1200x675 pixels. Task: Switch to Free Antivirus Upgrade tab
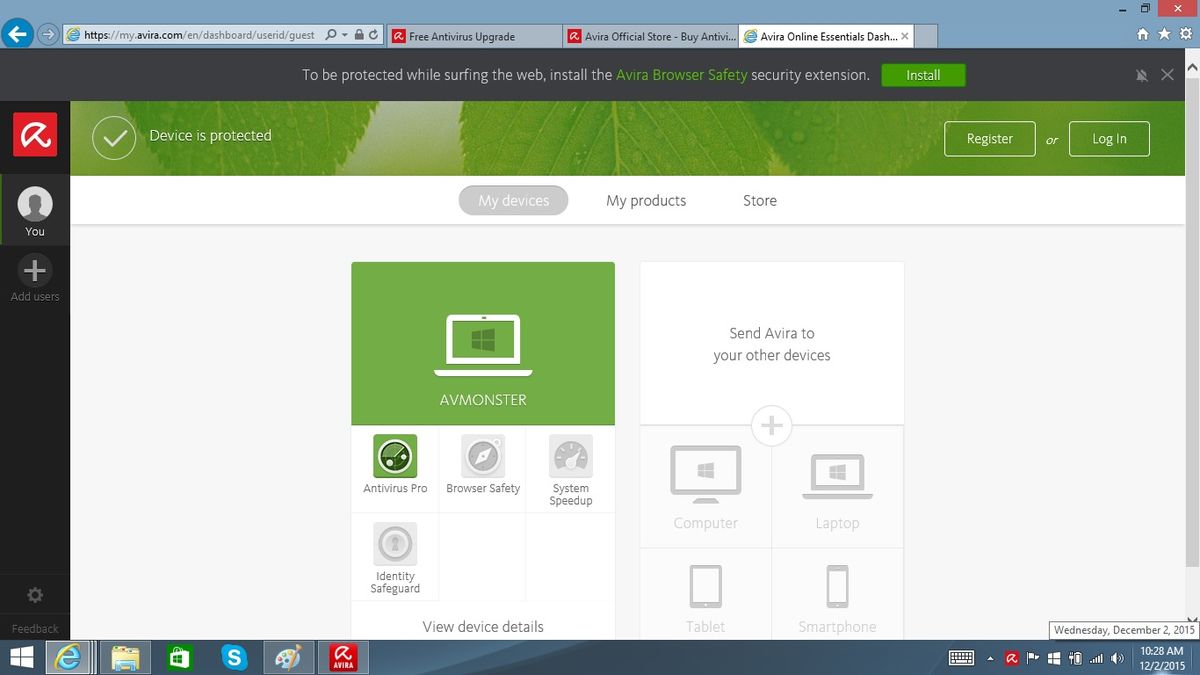point(474,36)
